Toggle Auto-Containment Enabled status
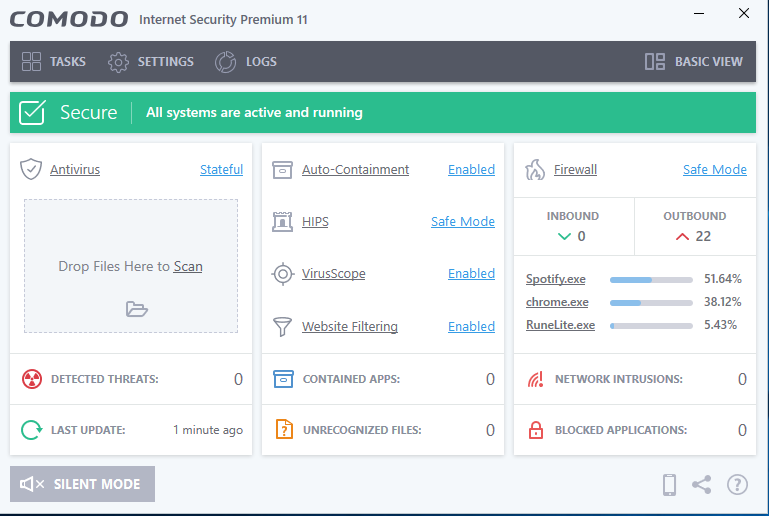Image resolution: width=769 pixels, height=516 pixels. coord(471,169)
